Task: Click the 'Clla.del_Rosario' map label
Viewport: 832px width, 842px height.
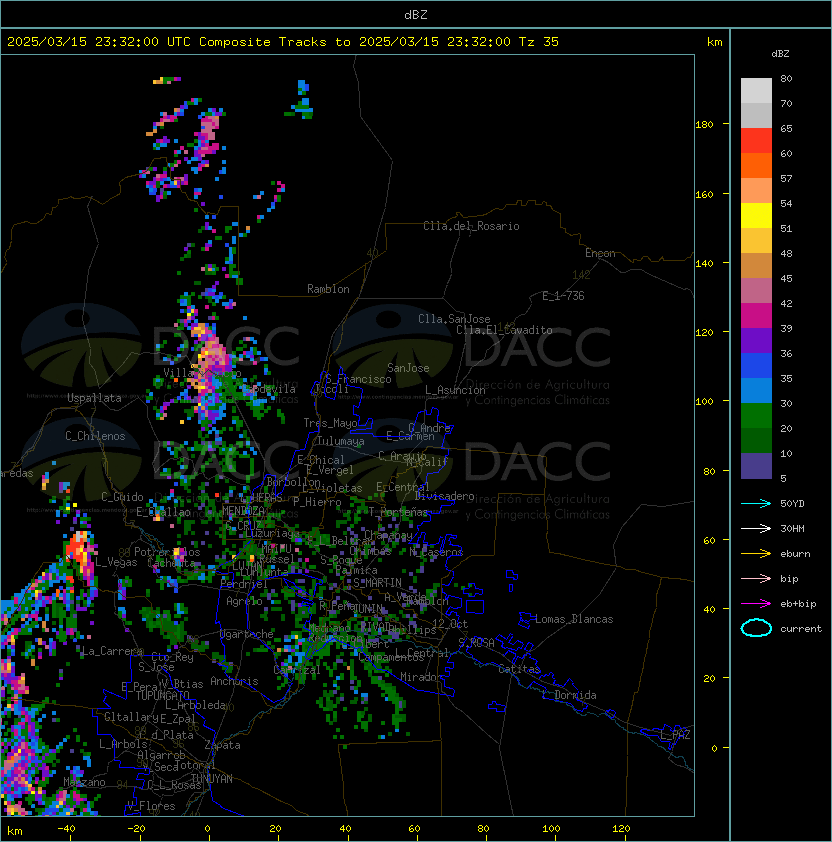Action: point(471,226)
